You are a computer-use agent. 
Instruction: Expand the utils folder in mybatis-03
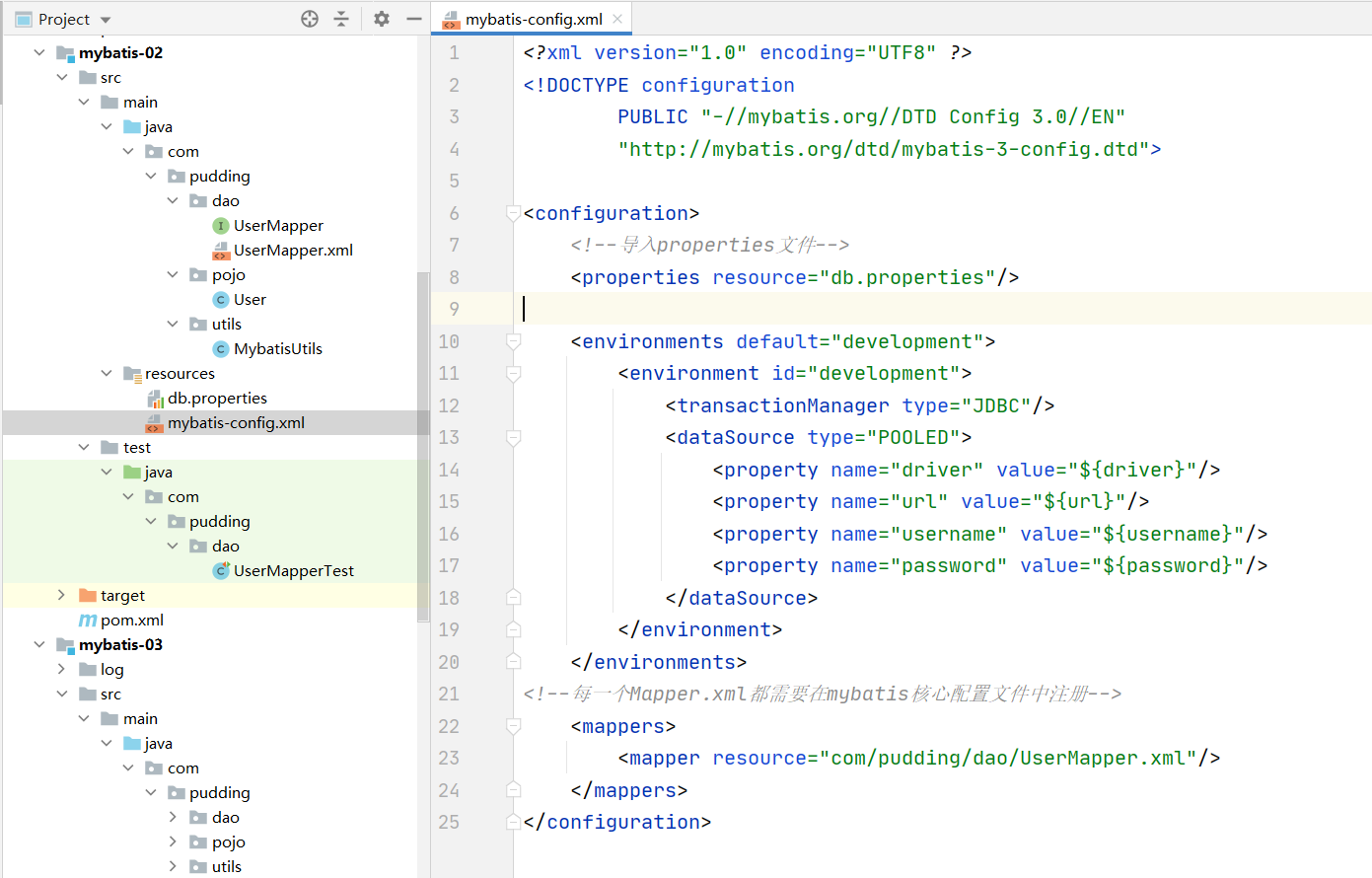coord(173,866)
